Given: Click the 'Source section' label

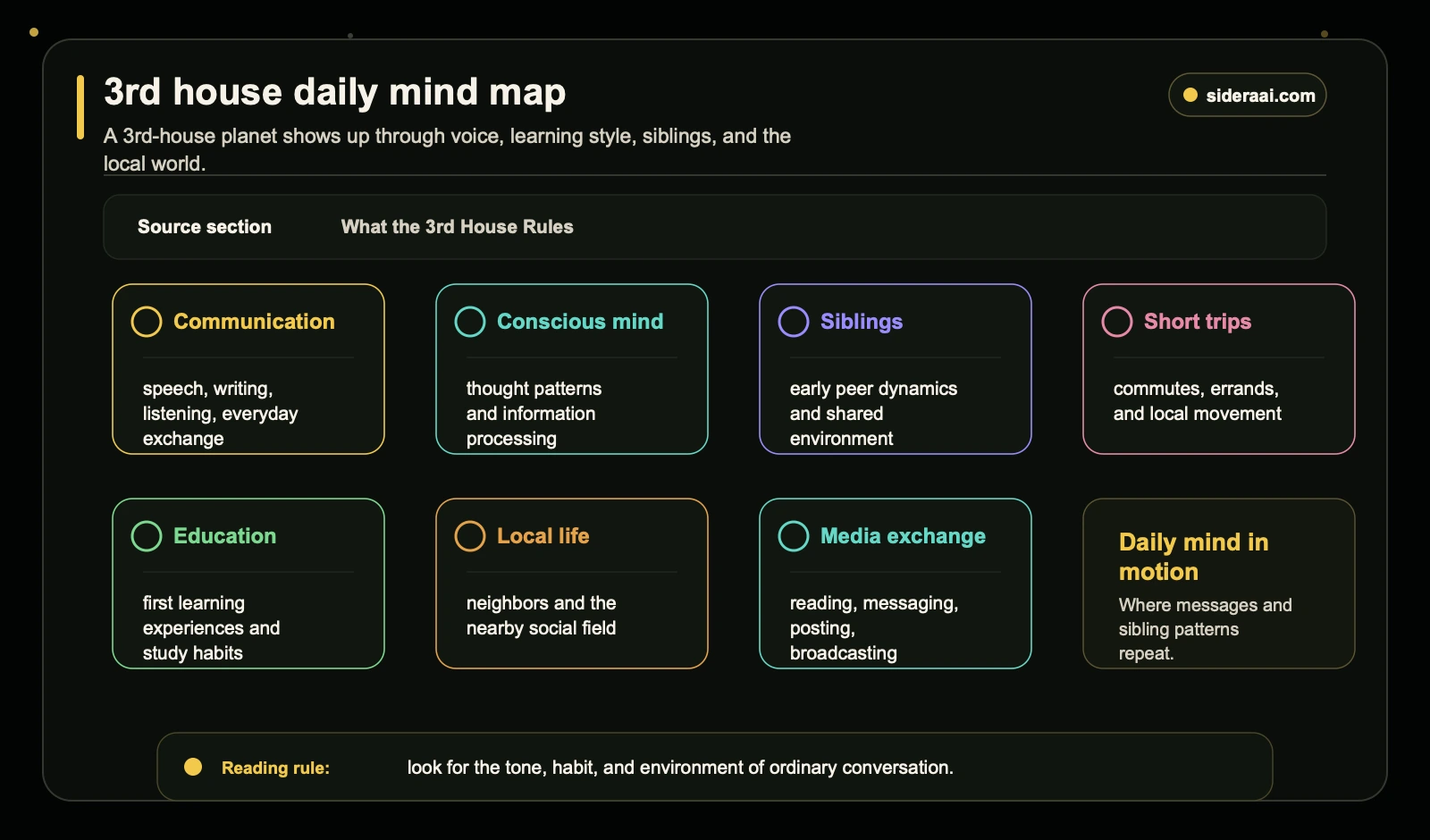Looking at the screenshot, I should click(x=205, y=227).
